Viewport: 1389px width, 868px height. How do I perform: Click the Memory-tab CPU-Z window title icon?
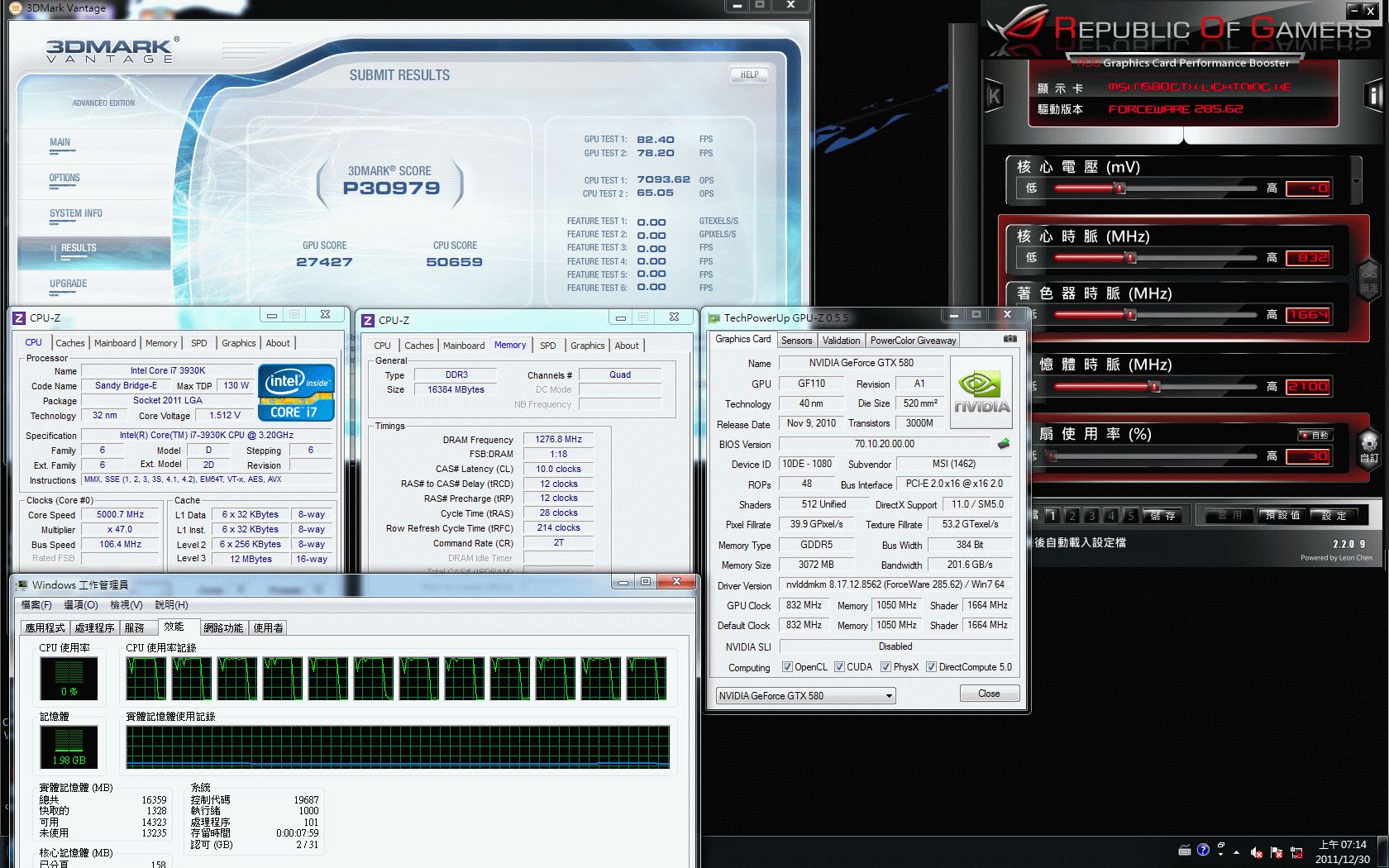pos(368,320)
